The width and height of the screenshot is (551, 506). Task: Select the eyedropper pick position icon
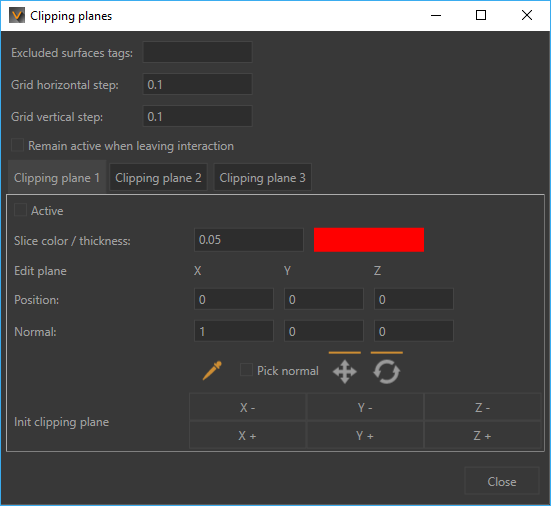pos(212,371)
